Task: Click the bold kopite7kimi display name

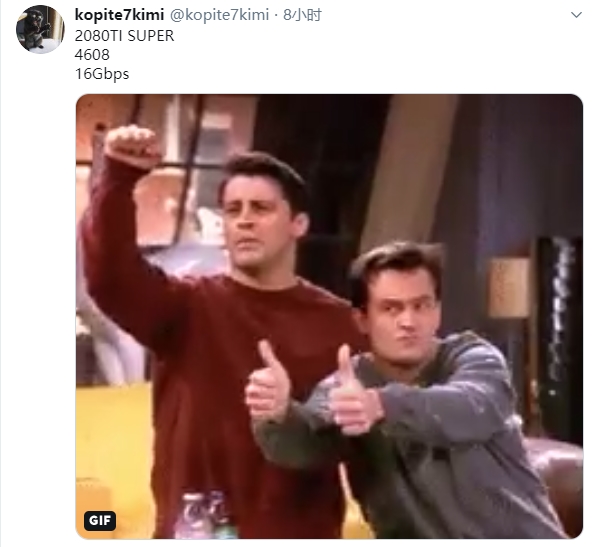Action: (x=119, y=15)
